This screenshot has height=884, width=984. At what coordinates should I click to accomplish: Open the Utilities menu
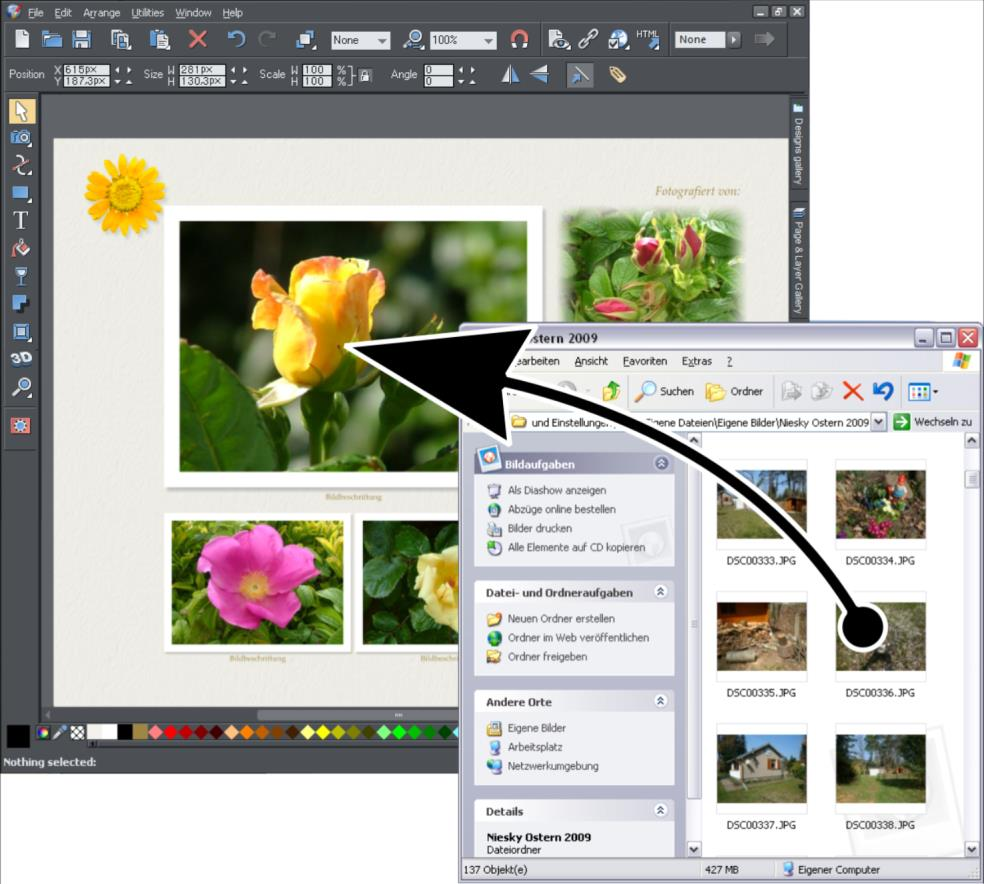tap(147, 13)
